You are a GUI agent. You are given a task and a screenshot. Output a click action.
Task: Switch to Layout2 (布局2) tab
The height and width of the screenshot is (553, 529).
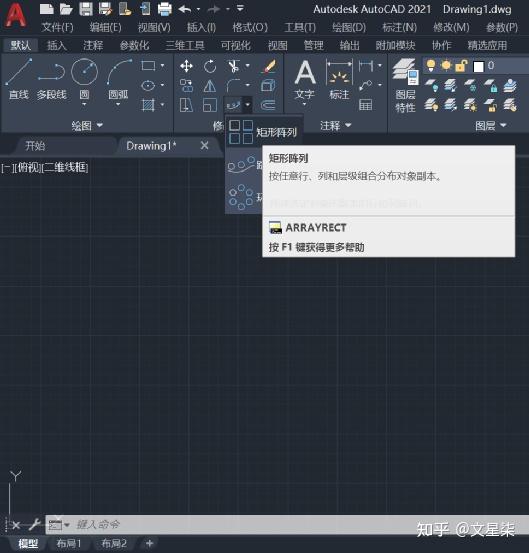[x=114, y=543]
